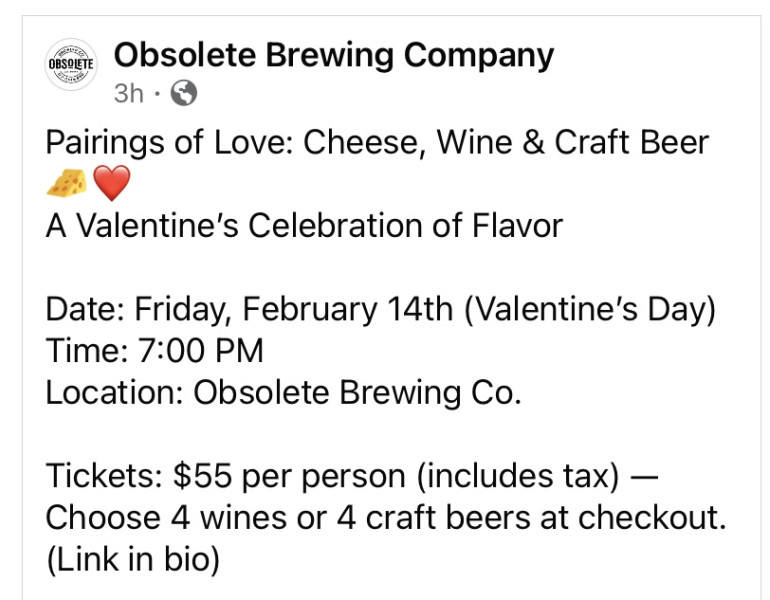The height and width of the screenshot is (600, 770).
Task: Click the words "Craft Beer" in headline
Action: 632,143
